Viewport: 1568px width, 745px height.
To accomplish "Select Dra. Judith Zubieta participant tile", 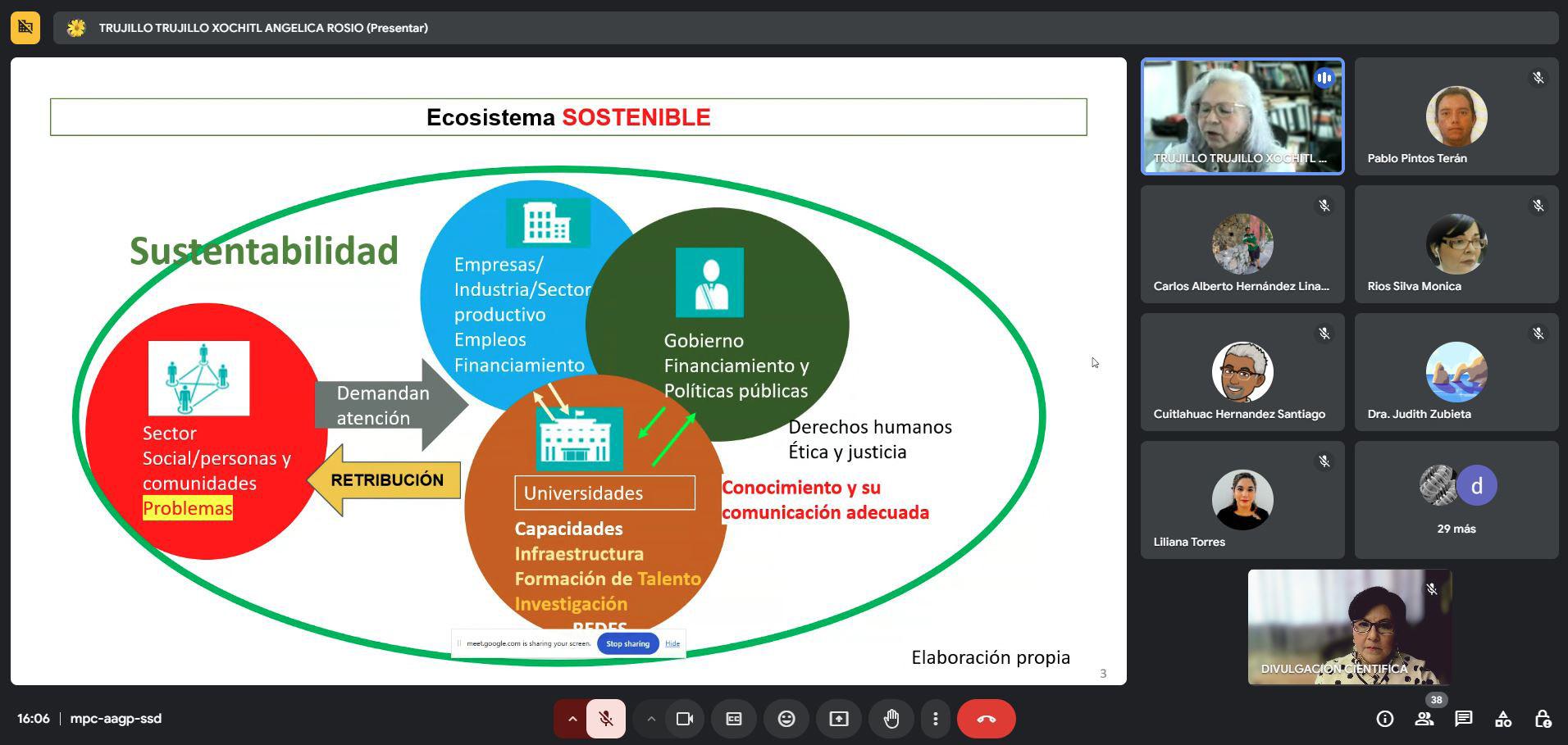I will tap(1456, 372).
